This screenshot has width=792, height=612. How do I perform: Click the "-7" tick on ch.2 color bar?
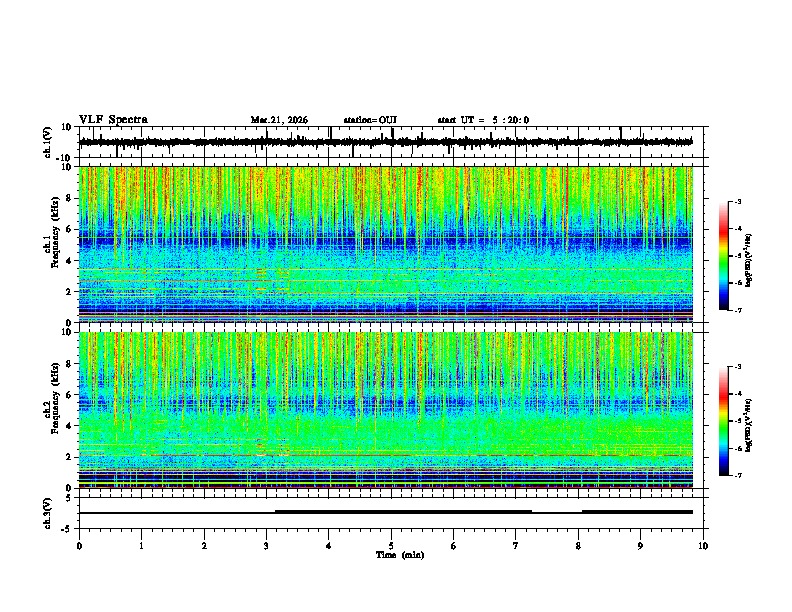[x=737, y=475]
